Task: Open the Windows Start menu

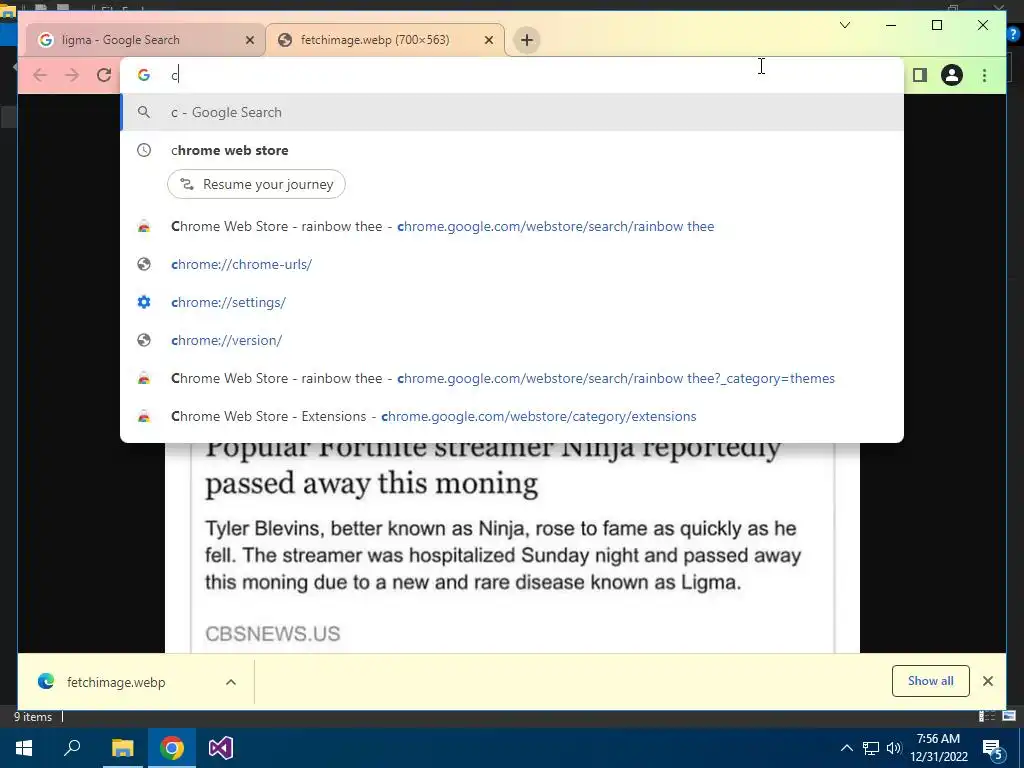Action: [24, 748]
